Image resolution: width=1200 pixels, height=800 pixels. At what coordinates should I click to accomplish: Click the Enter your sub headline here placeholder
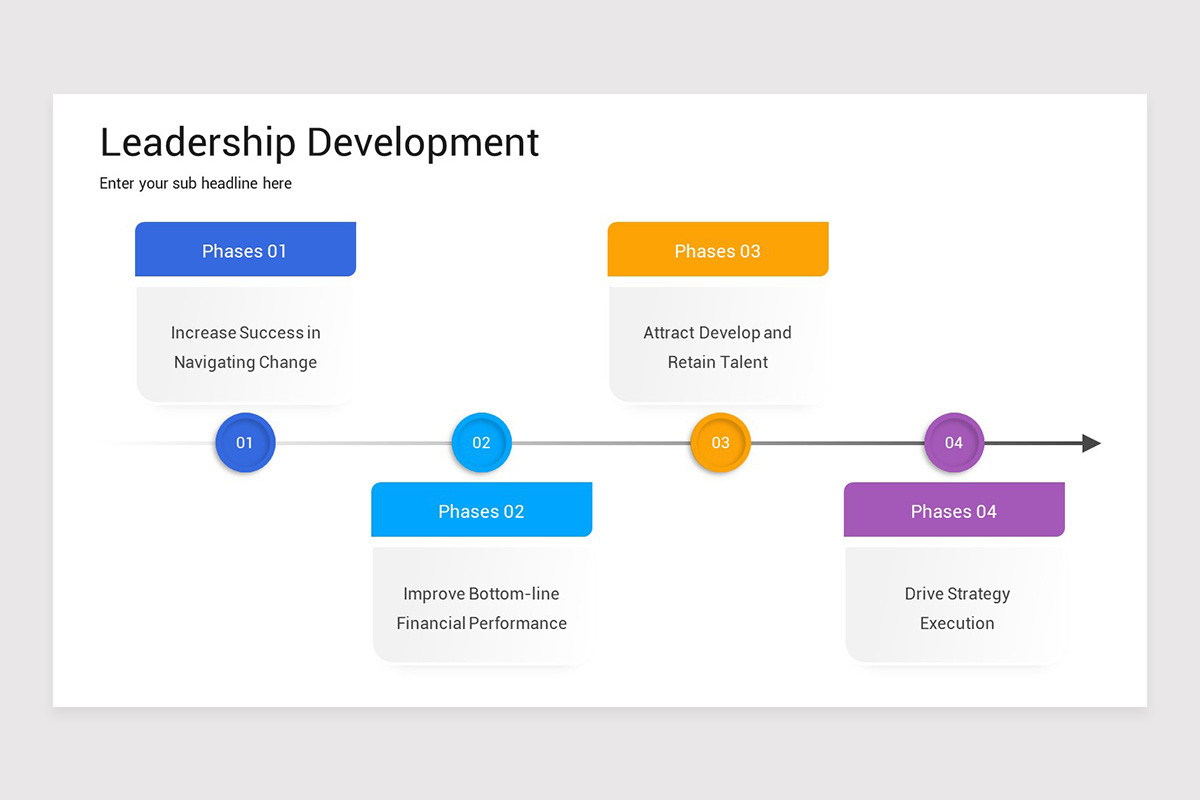[195, 183]
